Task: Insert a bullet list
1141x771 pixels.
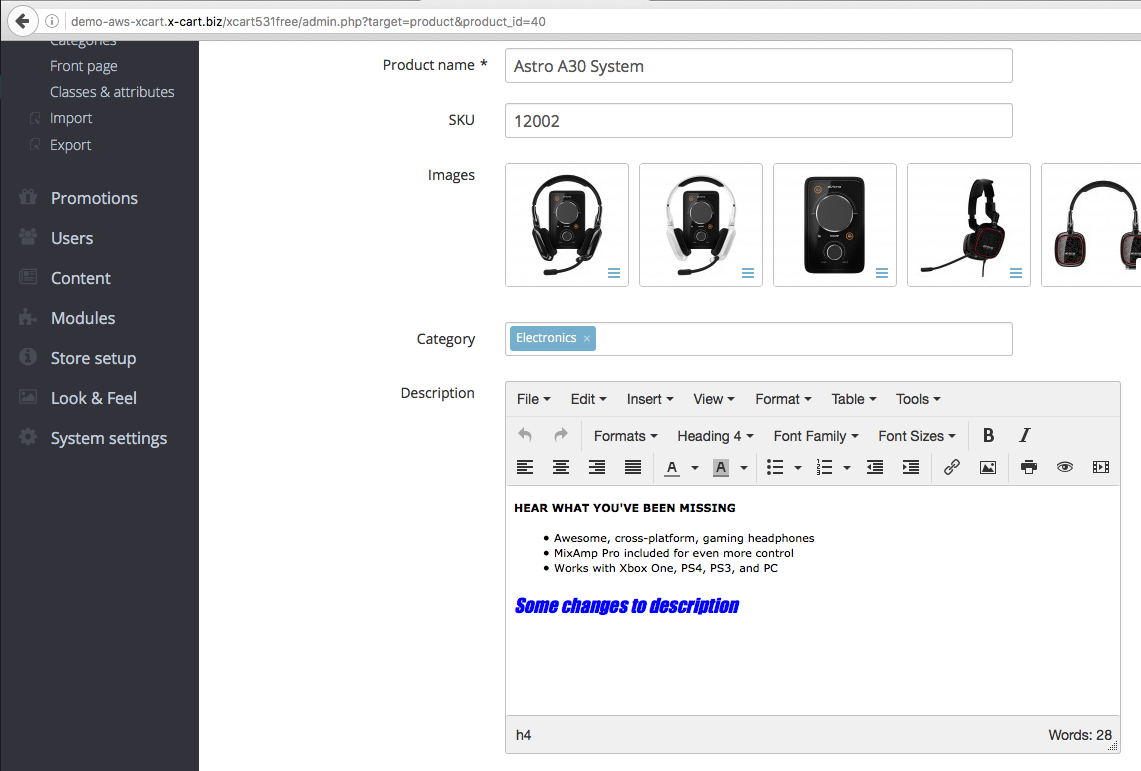Action: [x=776, y=468]
